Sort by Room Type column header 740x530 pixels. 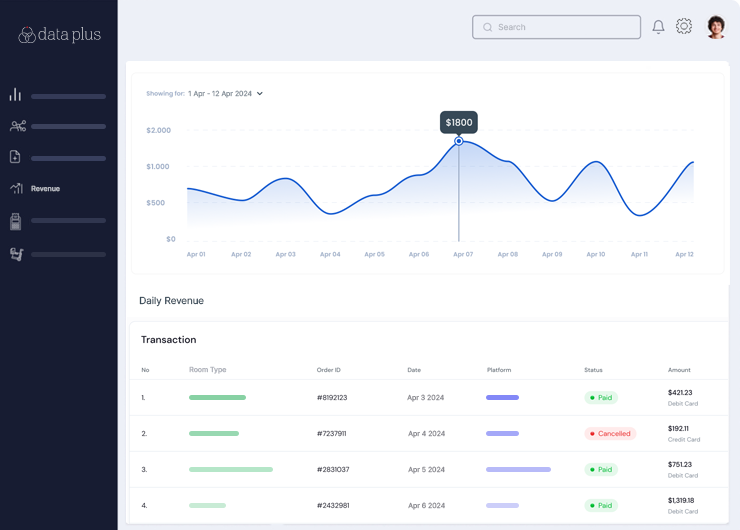(208, 370)
